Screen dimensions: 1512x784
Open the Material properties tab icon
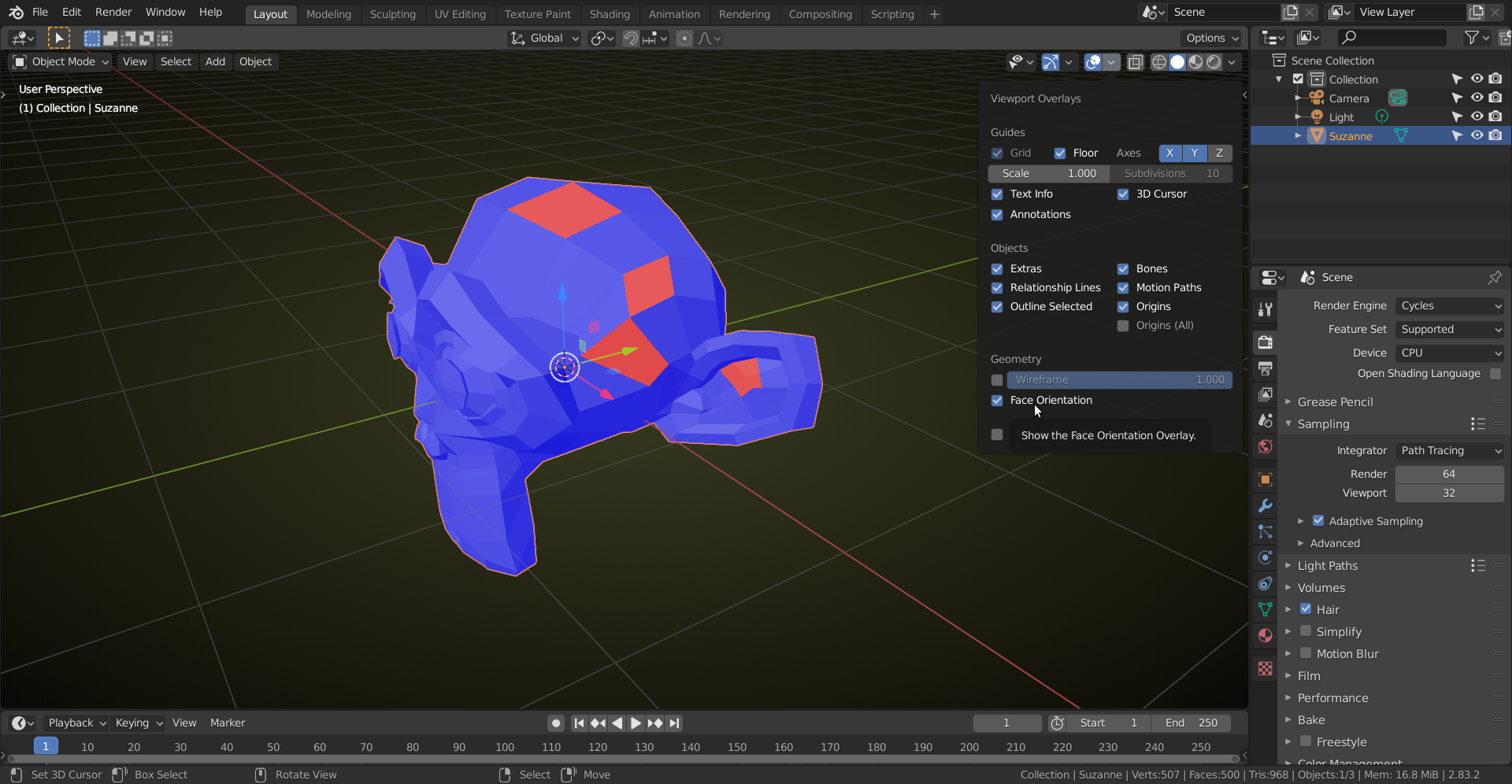point(1266,635)
